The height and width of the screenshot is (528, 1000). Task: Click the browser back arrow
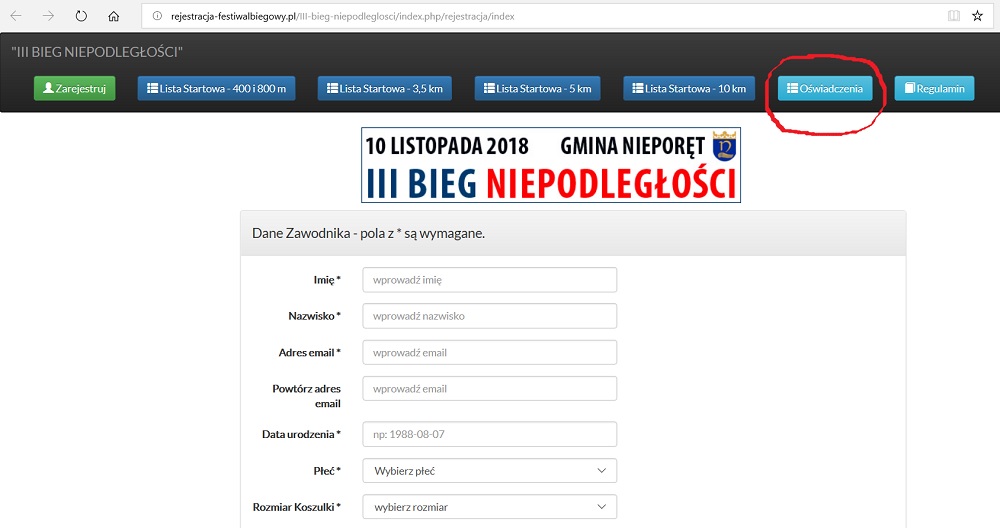tap(16, 16)
